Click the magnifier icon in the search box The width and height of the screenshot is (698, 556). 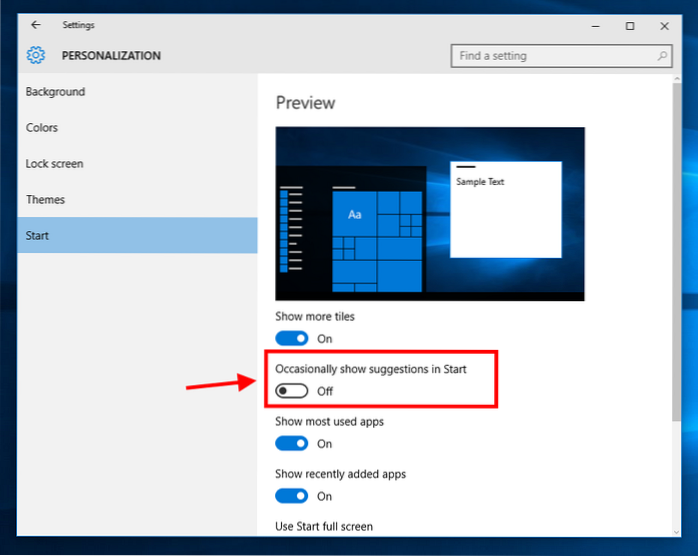[662, 56]
